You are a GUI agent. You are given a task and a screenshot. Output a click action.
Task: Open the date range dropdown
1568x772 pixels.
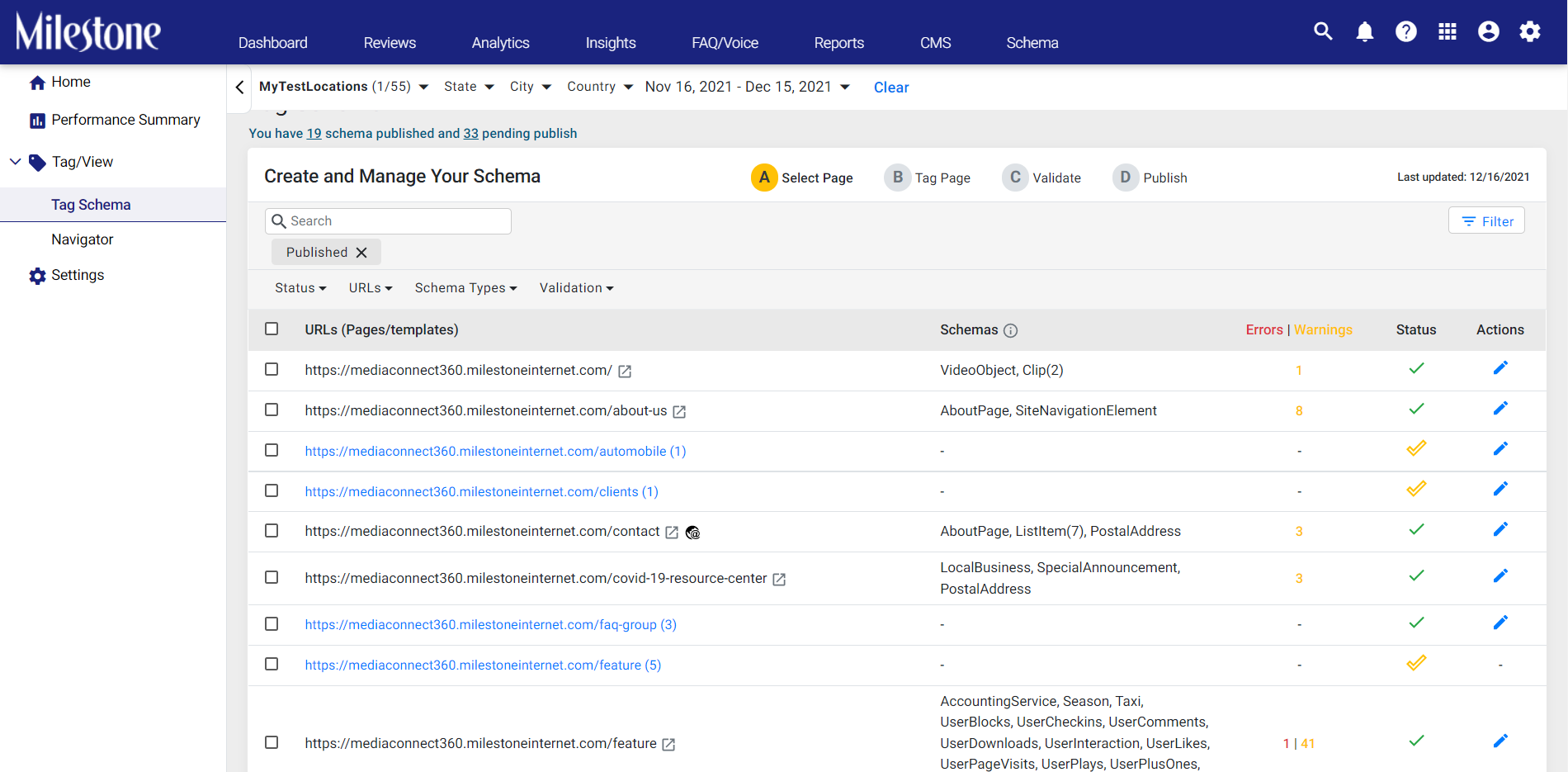point(748,87)
